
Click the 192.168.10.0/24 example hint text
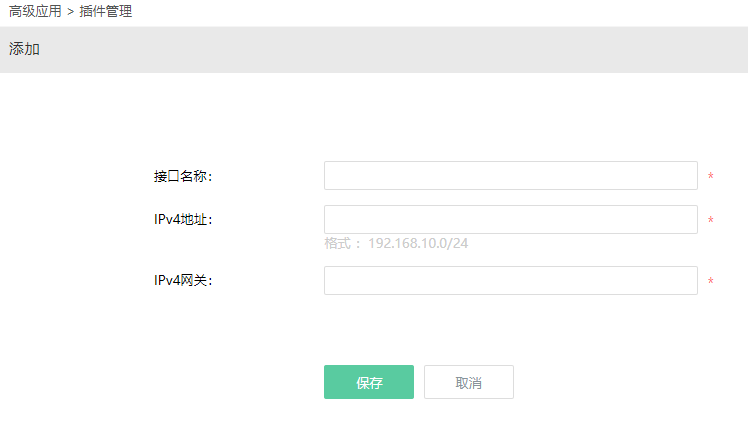pyautogui.click(x=418, y=243)
